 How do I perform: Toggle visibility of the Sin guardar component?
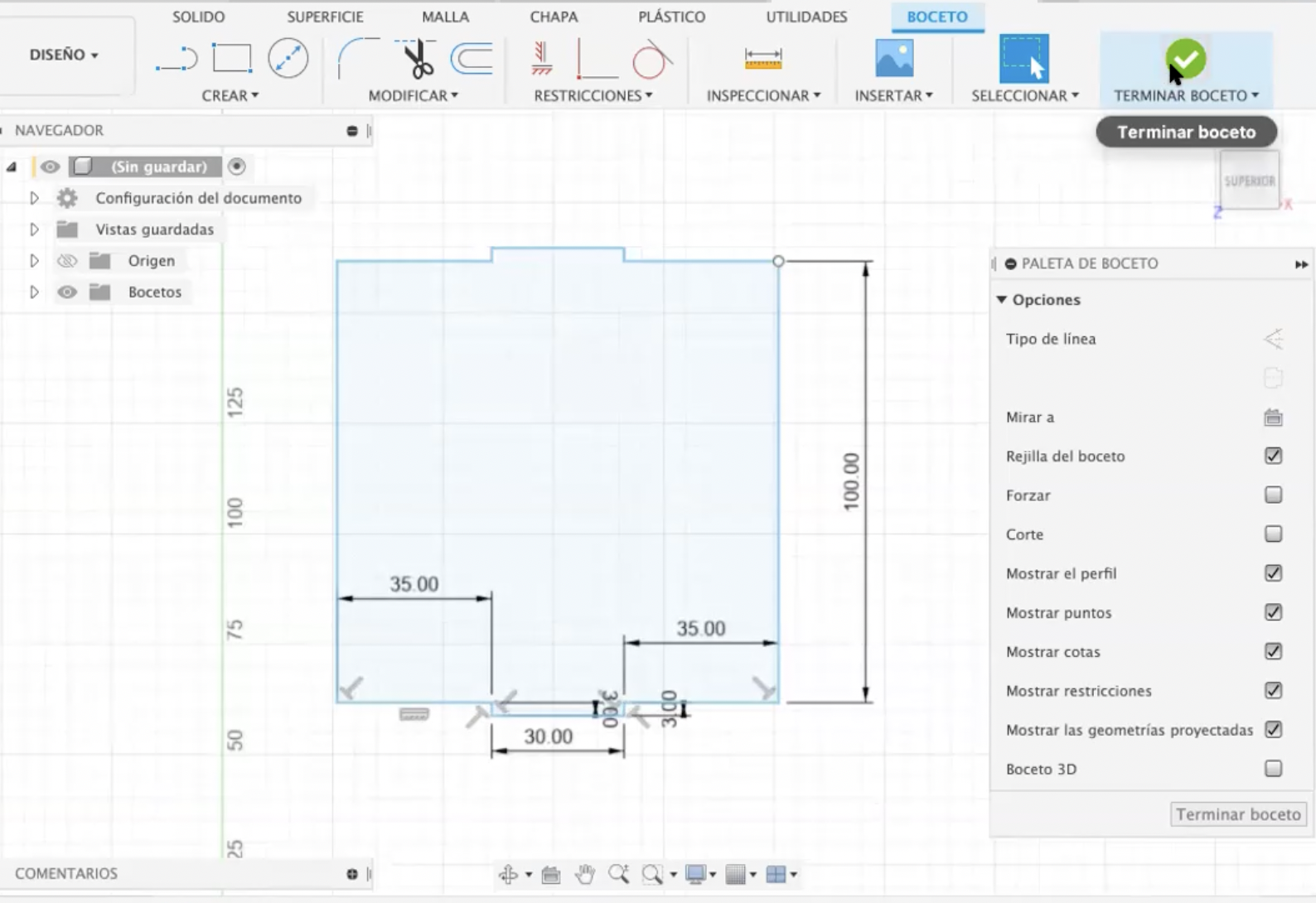(x=50, y=167)
